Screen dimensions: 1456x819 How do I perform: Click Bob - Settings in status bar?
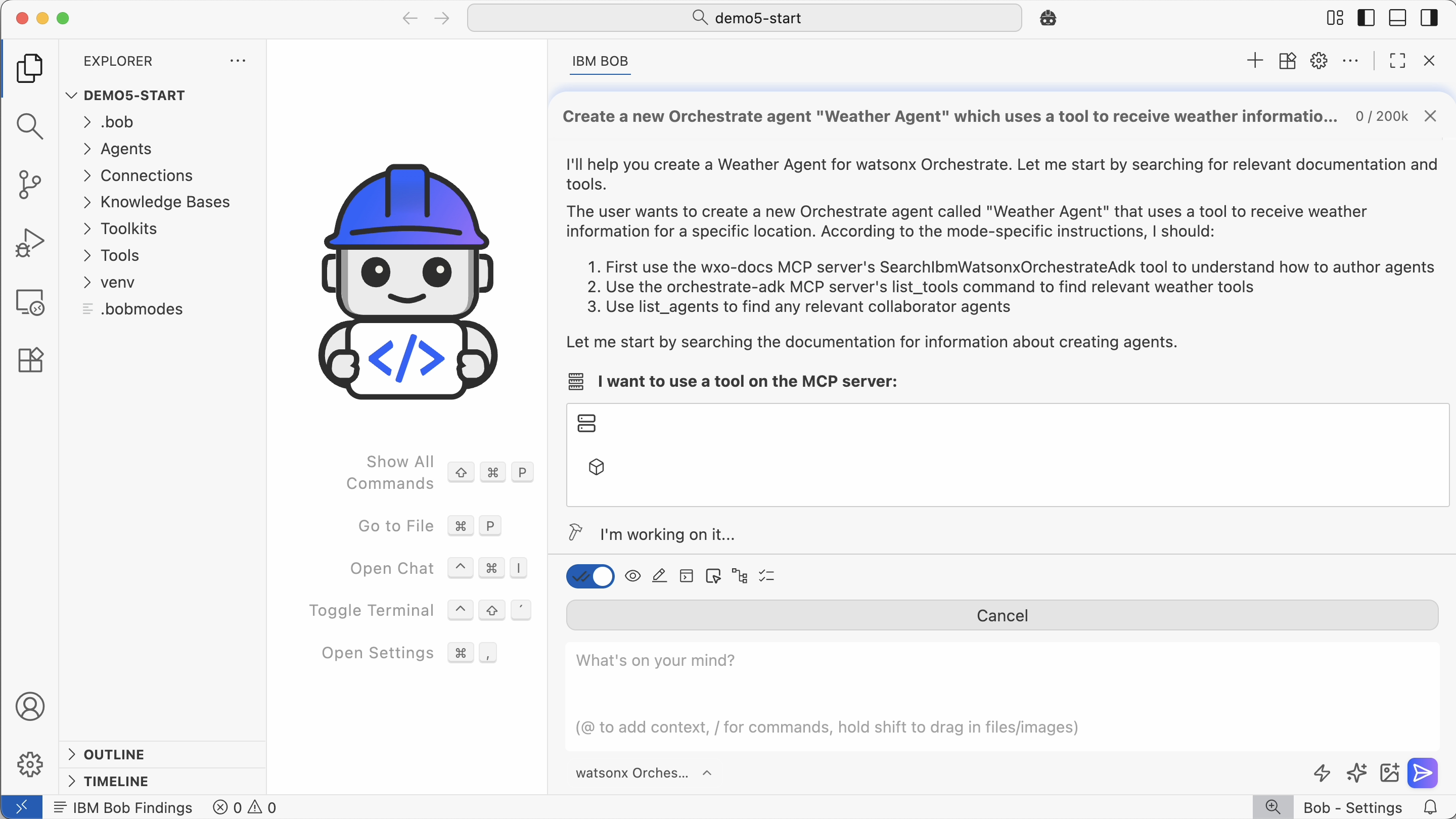[1352, 807]
